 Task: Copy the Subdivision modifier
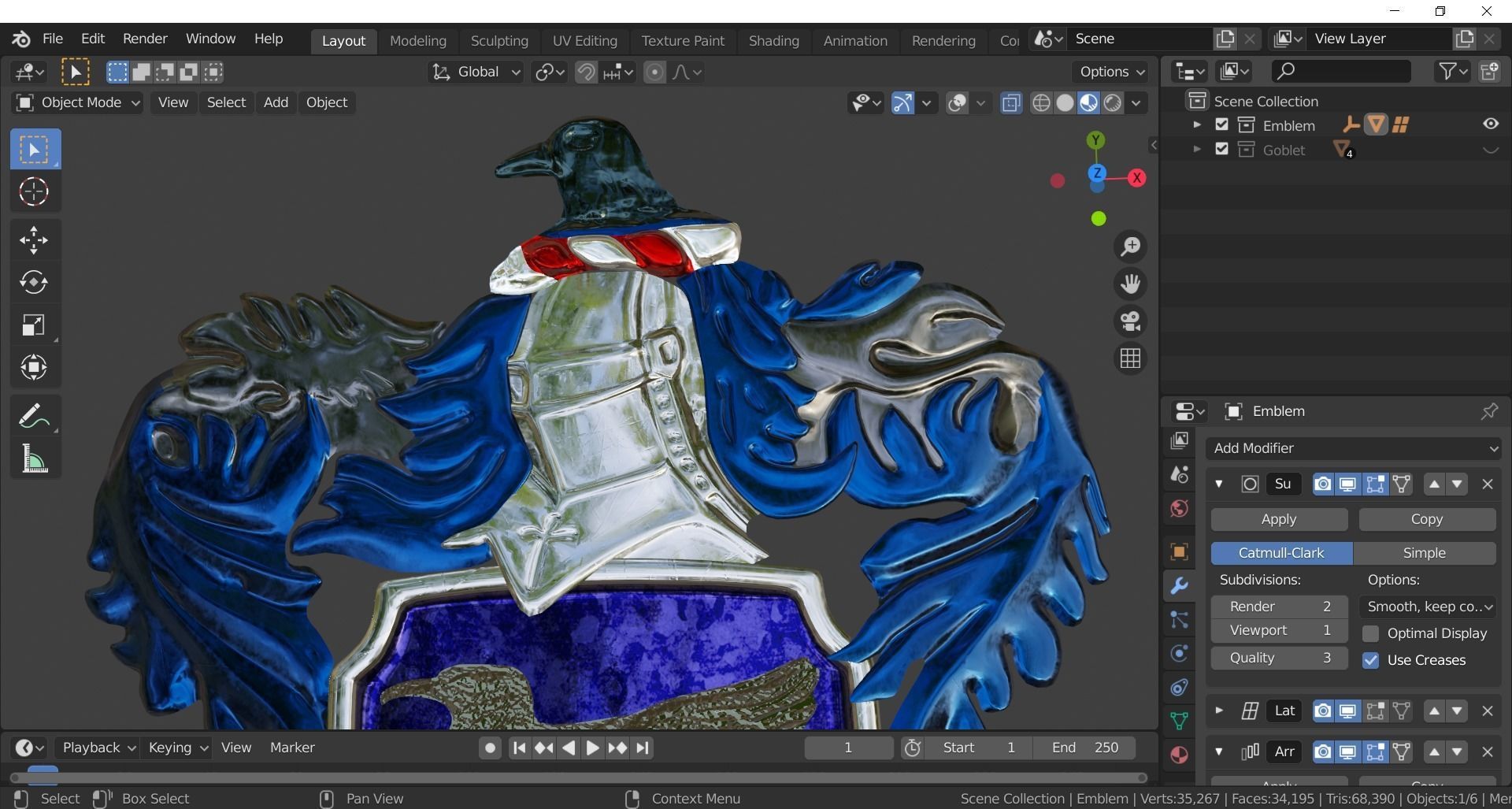(x=1427, y=519)
